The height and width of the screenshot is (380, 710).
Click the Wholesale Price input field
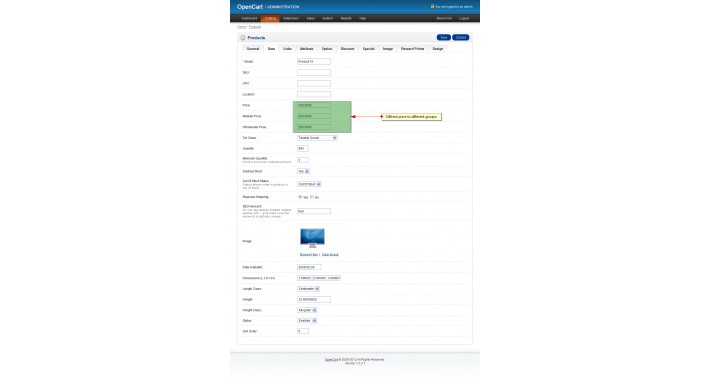[x=314, y=127]
